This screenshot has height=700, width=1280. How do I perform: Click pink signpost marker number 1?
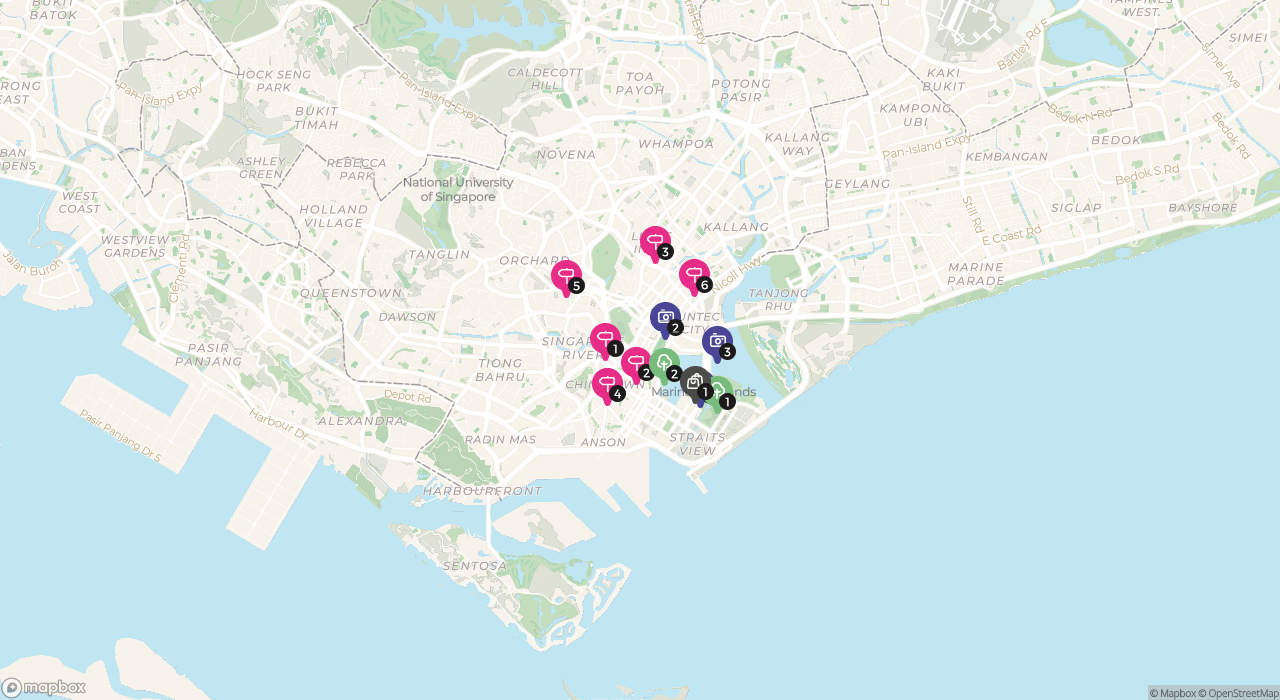(x=604, y=339)
